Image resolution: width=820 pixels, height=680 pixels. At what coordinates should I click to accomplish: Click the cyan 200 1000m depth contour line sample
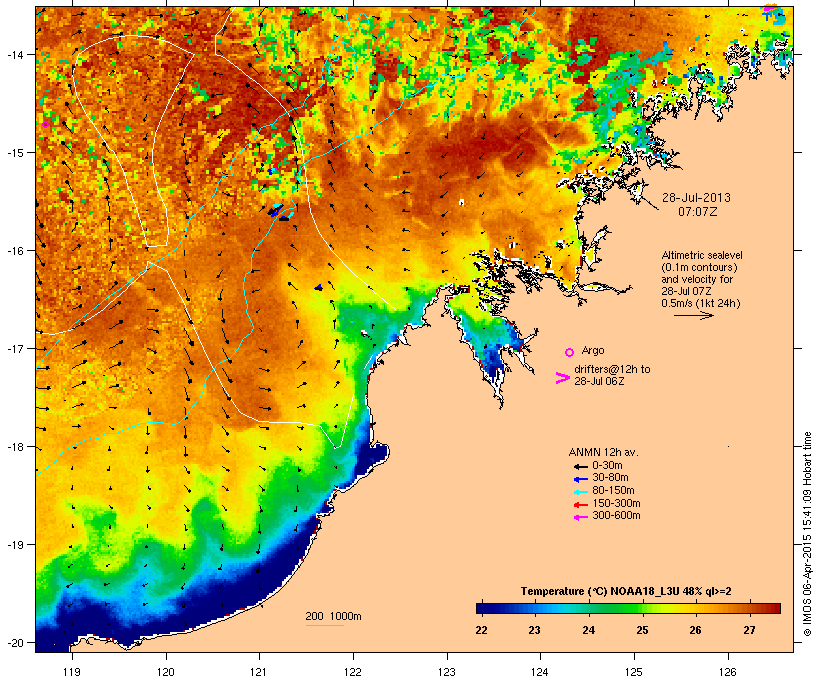point(325,625)
